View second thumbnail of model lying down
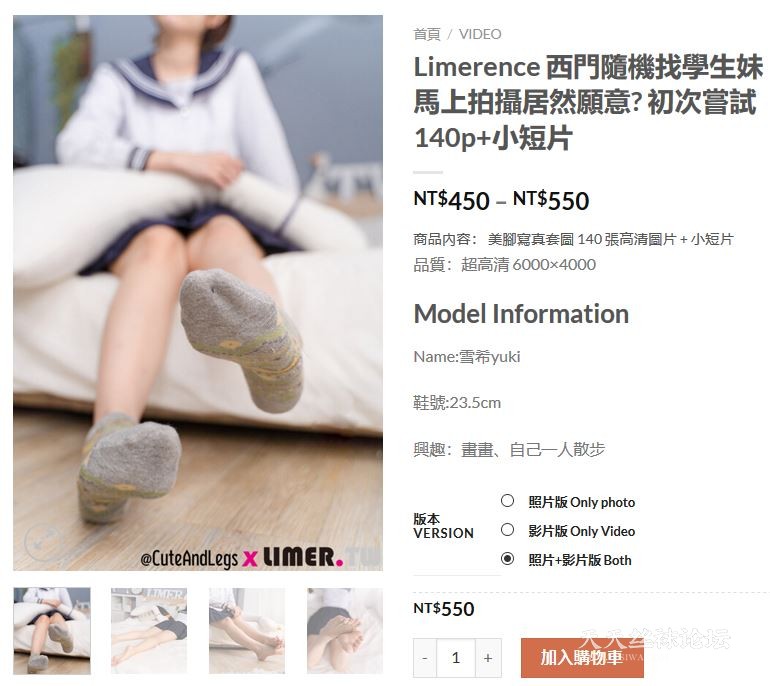 tap(149, 631)
